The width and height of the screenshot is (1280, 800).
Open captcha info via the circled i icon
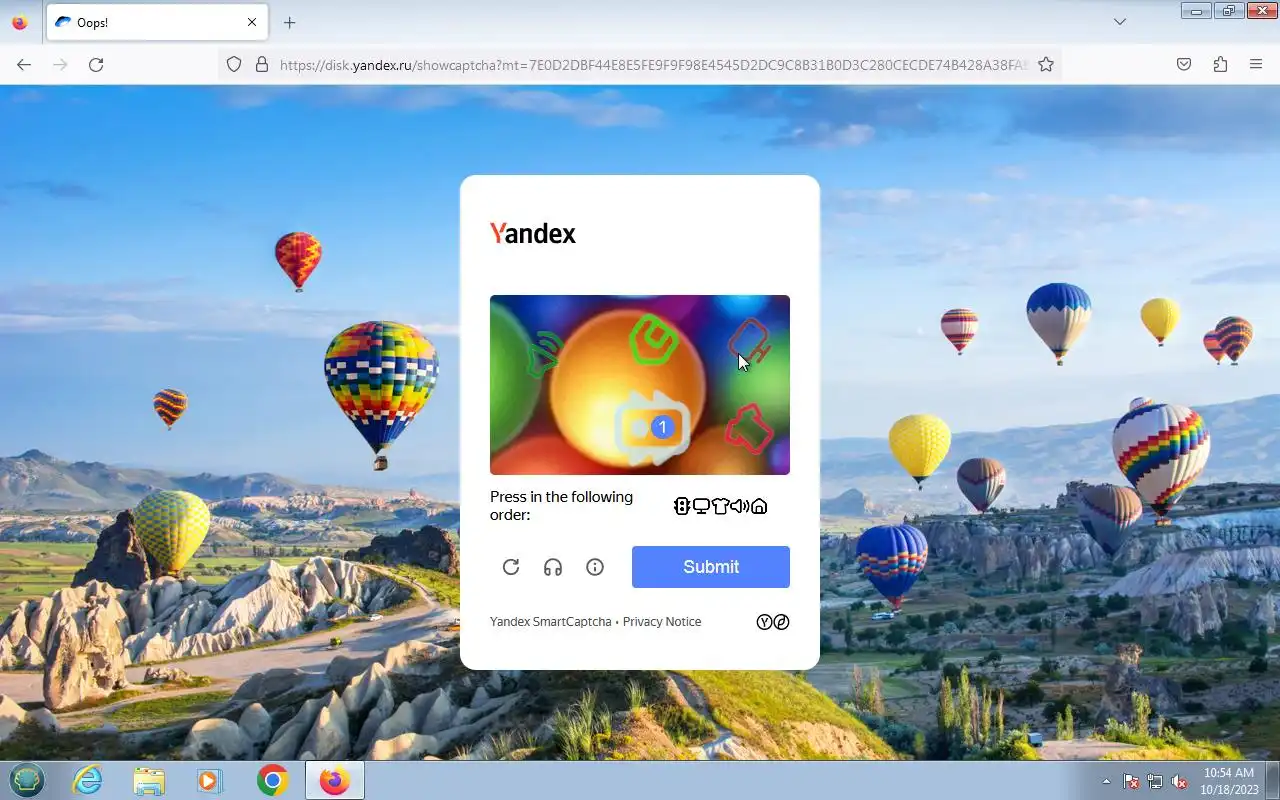point(595,567)
